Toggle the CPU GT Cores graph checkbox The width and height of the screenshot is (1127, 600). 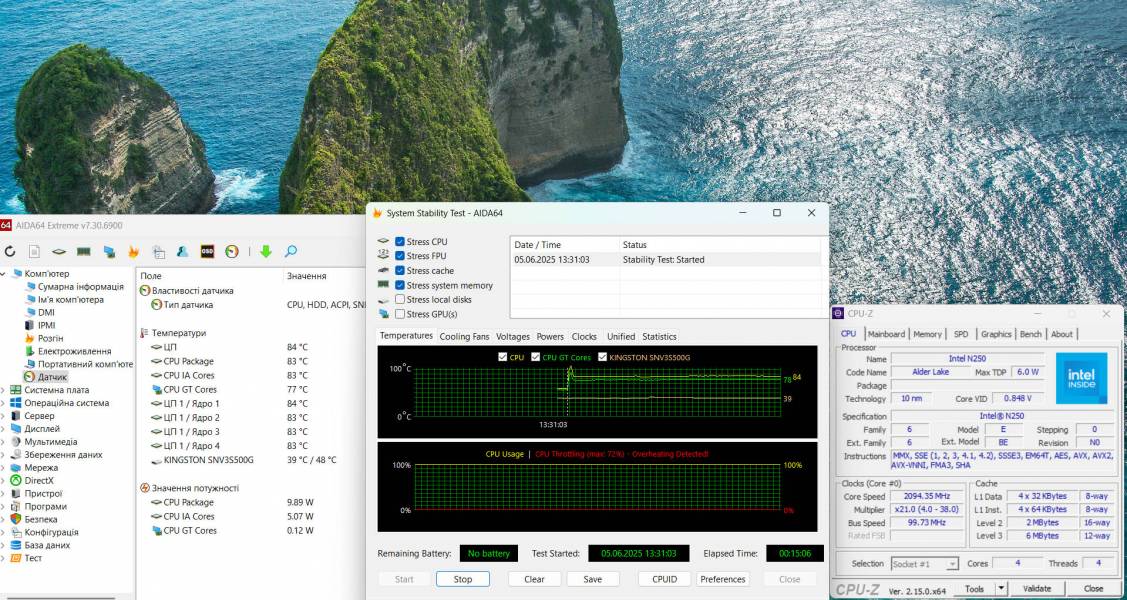(x=535, y=357)
